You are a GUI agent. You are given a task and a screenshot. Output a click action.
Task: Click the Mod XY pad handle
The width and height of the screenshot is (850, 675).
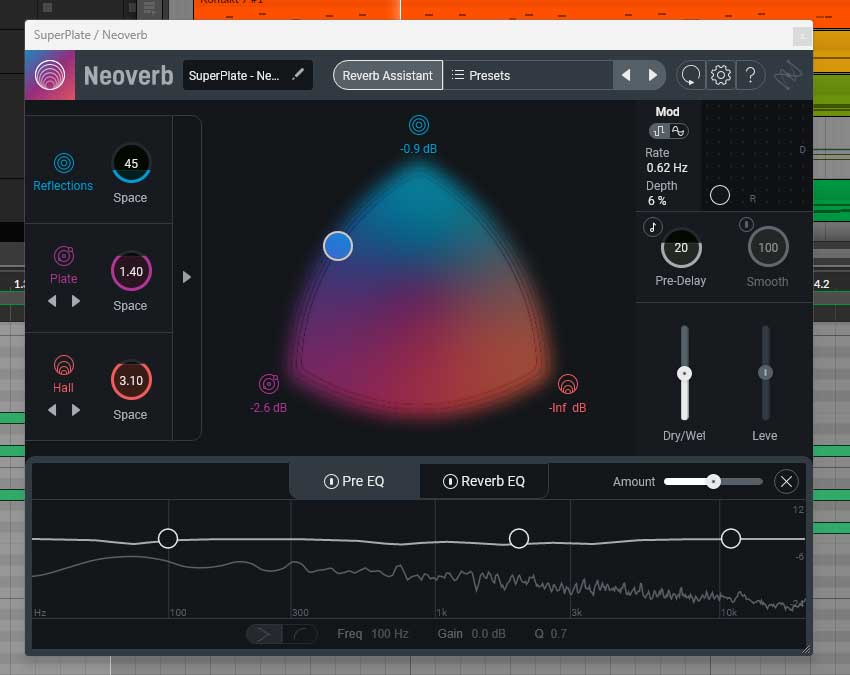coord(719,195)
